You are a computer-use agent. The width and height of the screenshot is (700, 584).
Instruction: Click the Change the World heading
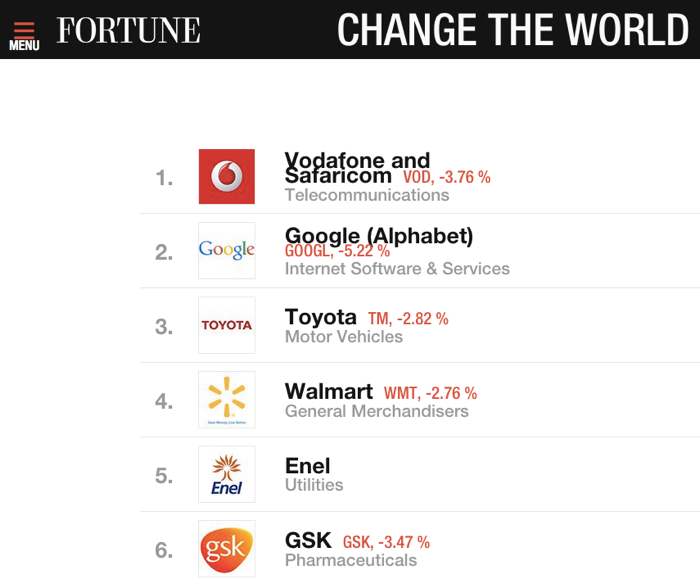(x=513, y=30)
